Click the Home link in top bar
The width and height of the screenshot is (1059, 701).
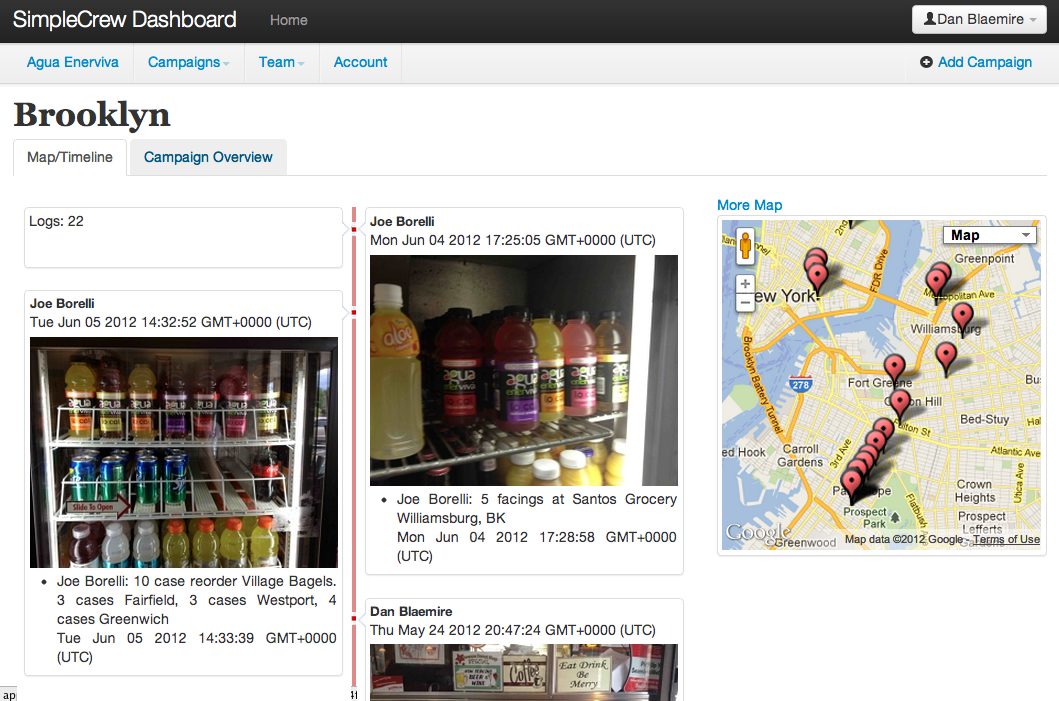tap(288, 20)
